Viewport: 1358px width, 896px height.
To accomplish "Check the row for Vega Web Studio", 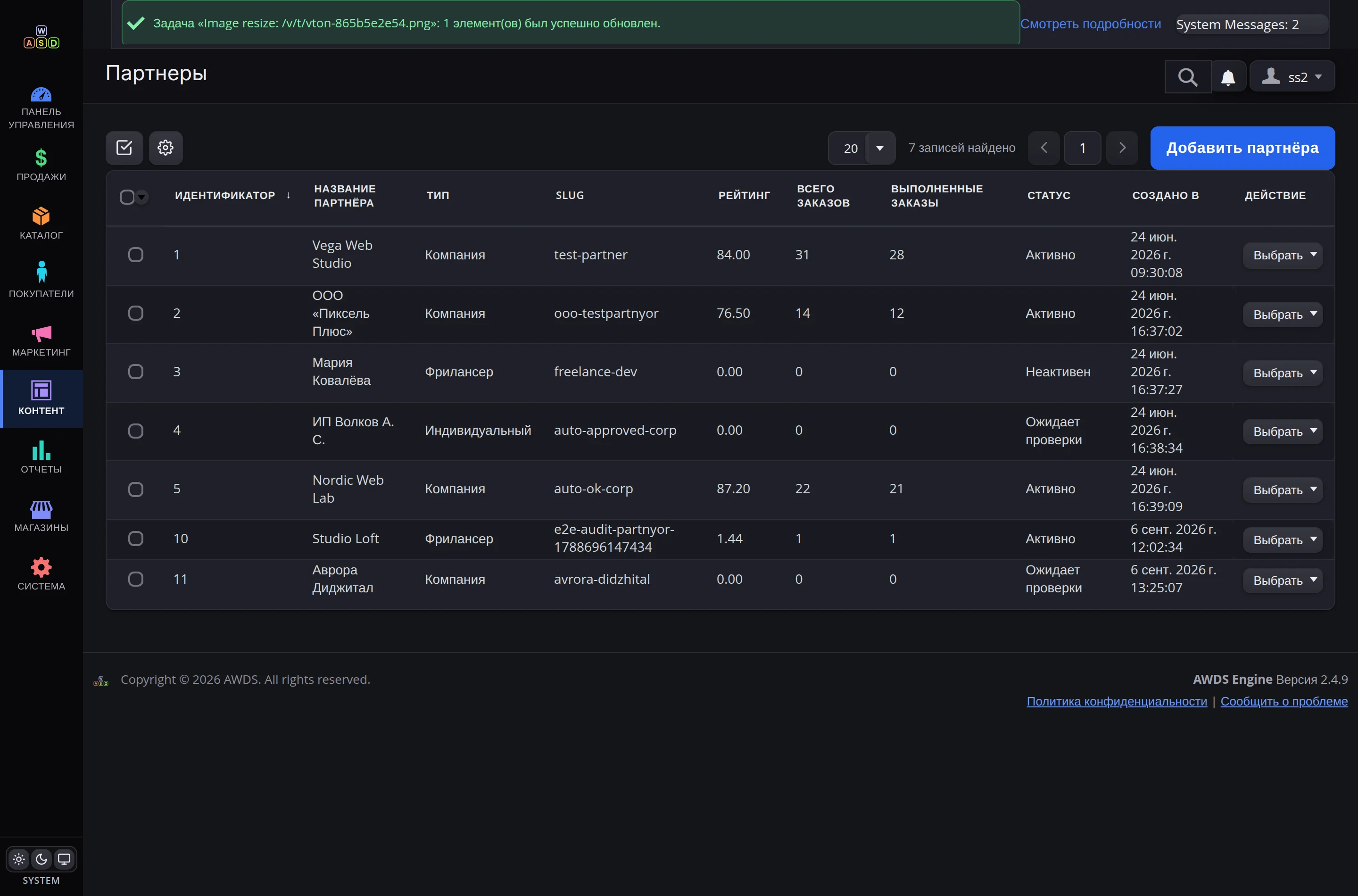I will [135, 255].
